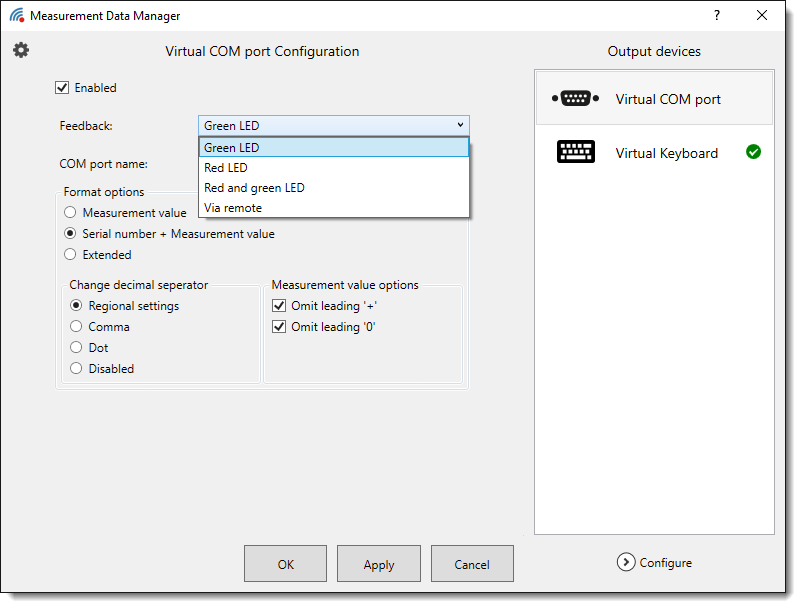Click the Configure arrow icon

(x=626, y=562)
